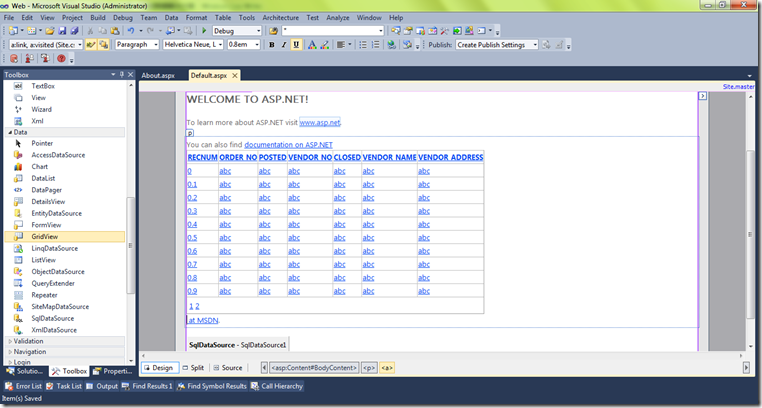Screen dimensions: 762x408
Task: Click the bulleted list icon
Action: 363,45
